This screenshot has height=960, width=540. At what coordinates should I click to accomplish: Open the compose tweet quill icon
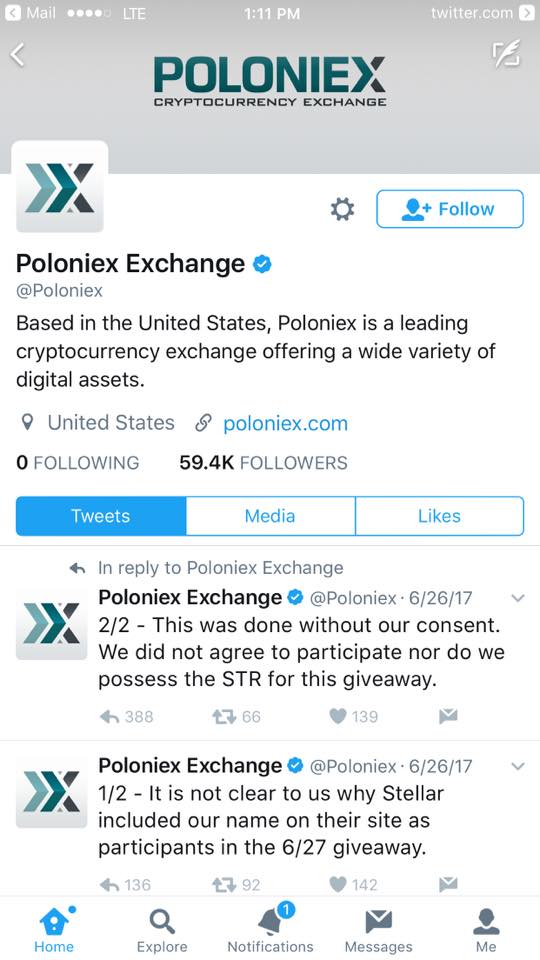[507, 53]
